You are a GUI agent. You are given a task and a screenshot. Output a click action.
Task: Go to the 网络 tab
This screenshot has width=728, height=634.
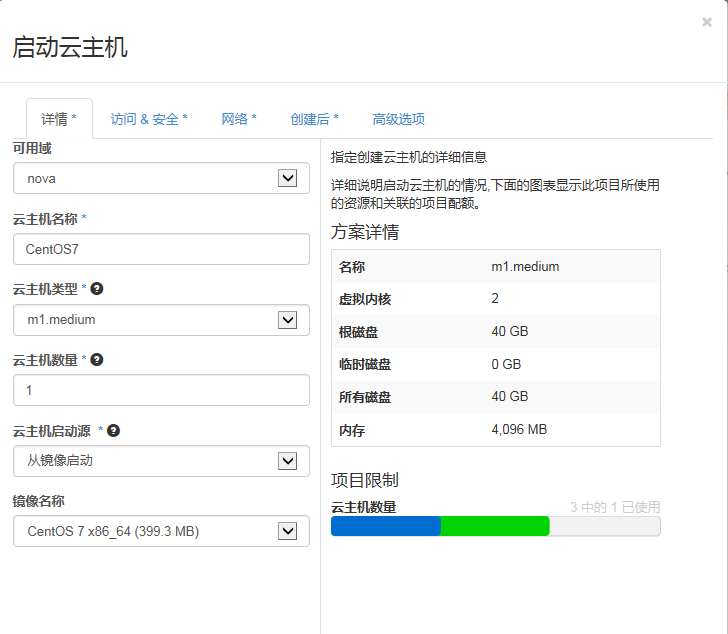(239, 119)
